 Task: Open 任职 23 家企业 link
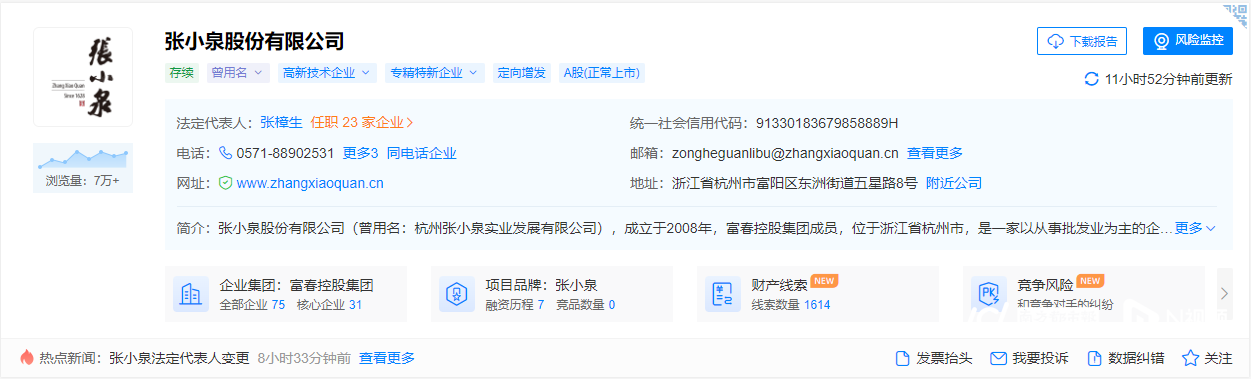(362, 123)
